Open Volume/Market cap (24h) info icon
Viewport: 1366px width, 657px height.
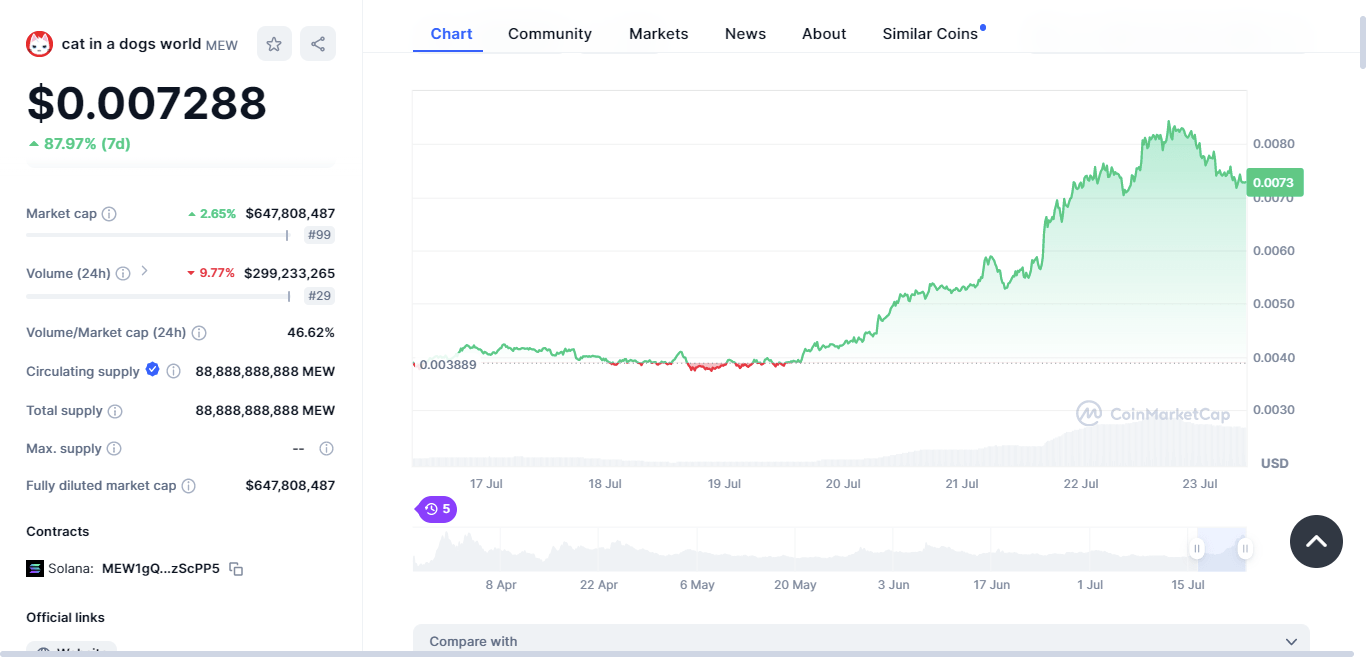(199, 333)
